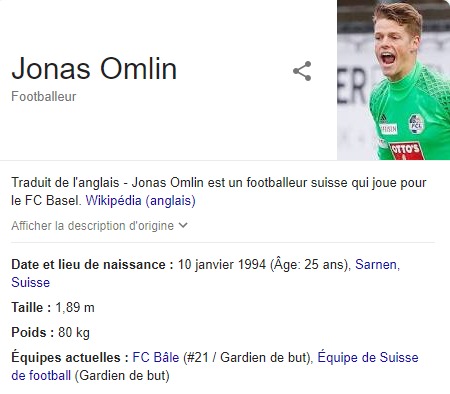Click the share icon beside Jonas Omlin
450x394 pixels.
tap(302, 71)
